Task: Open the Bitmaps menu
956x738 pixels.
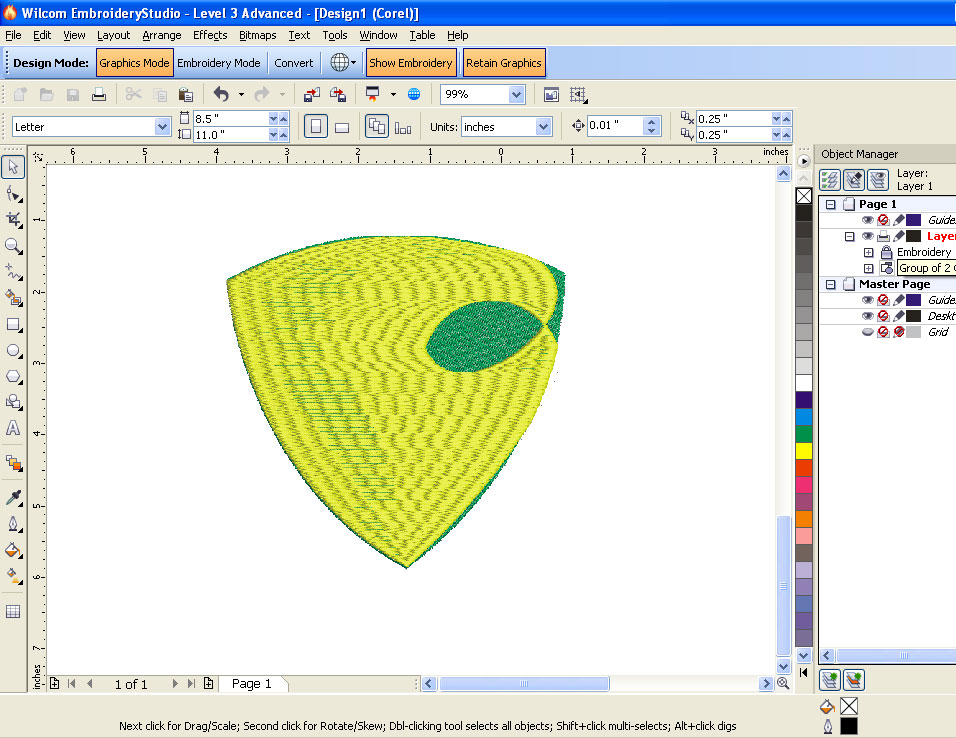Action: [257, 35]
